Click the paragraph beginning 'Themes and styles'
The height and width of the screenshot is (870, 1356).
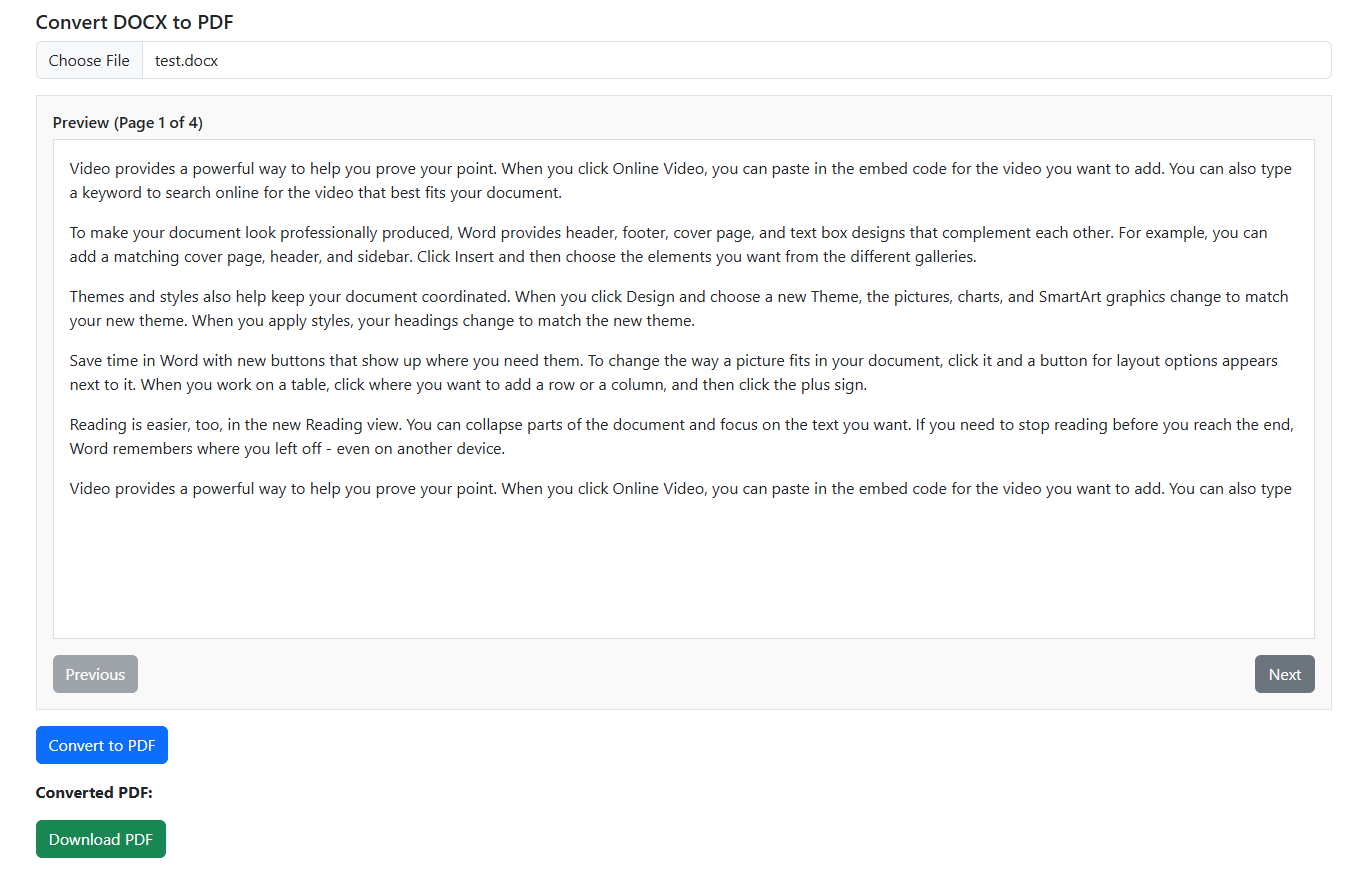(x=679, y=308)
